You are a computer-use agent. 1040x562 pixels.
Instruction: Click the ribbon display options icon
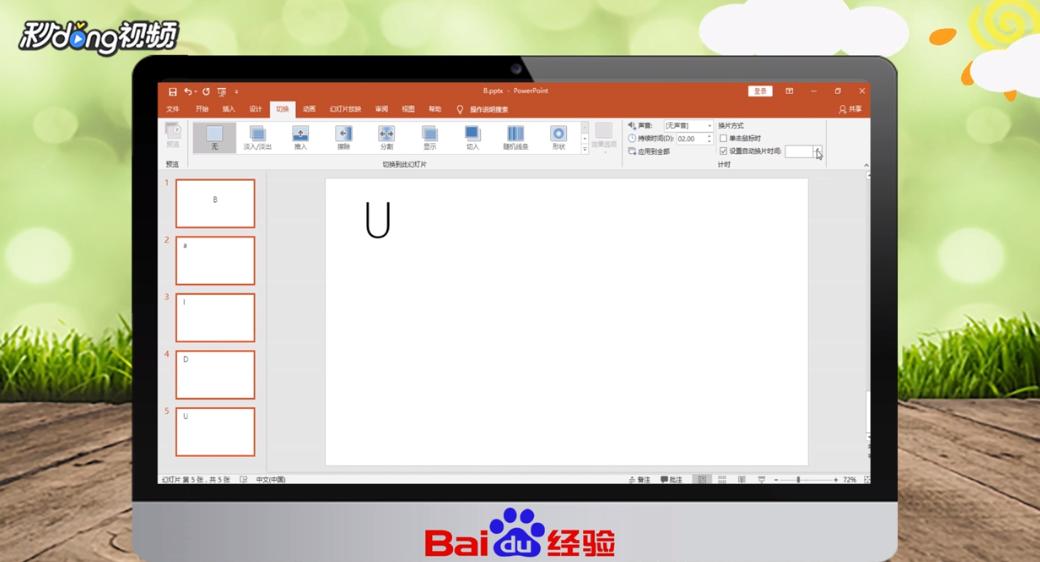789,91
